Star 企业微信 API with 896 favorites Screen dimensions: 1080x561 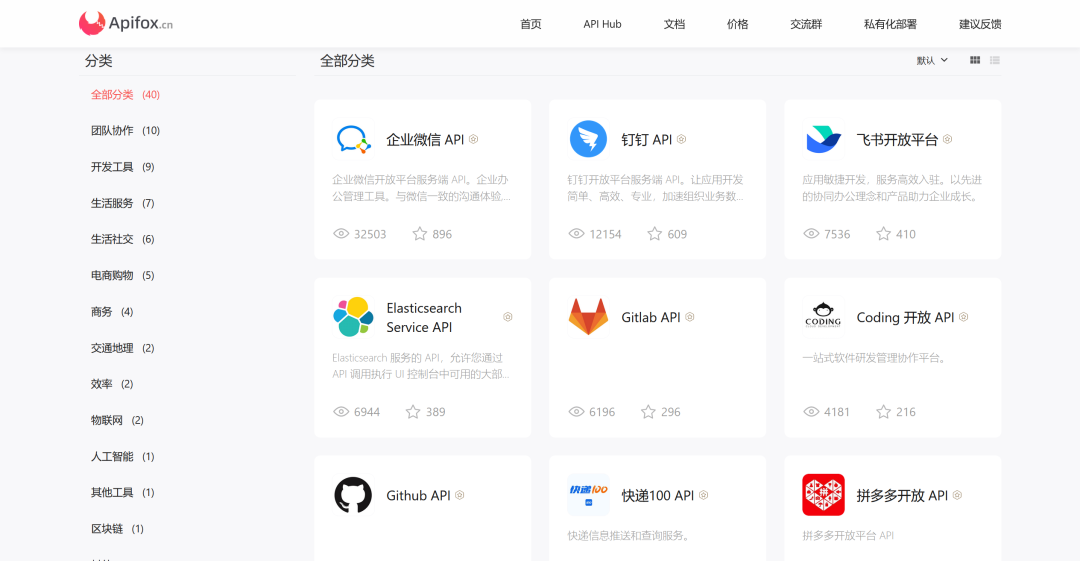tap(419, 234)
